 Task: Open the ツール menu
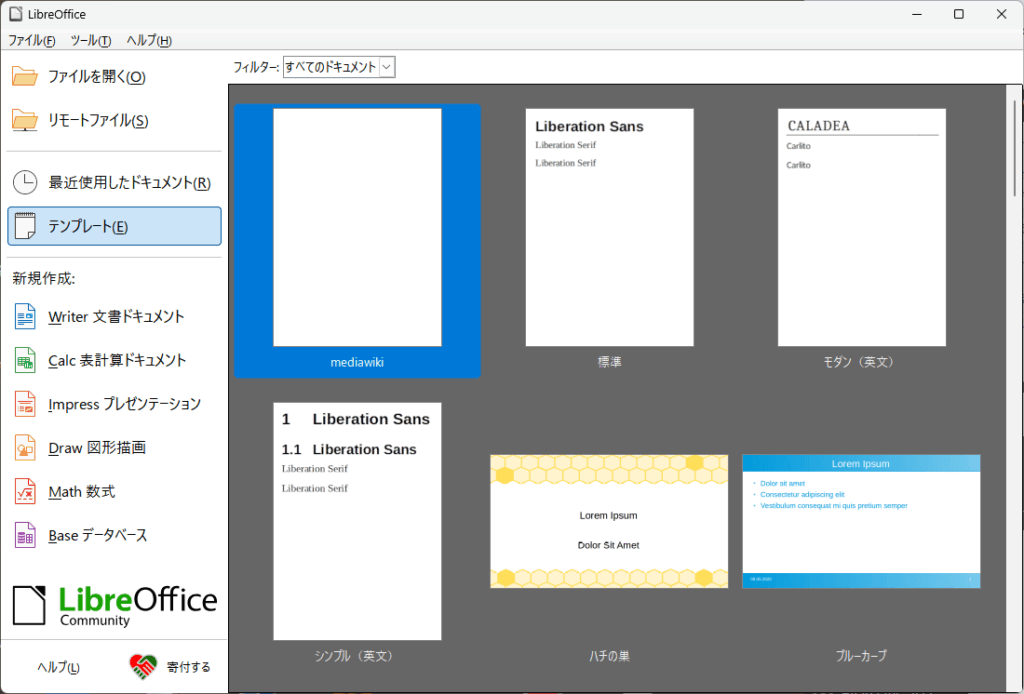point(90,40)
